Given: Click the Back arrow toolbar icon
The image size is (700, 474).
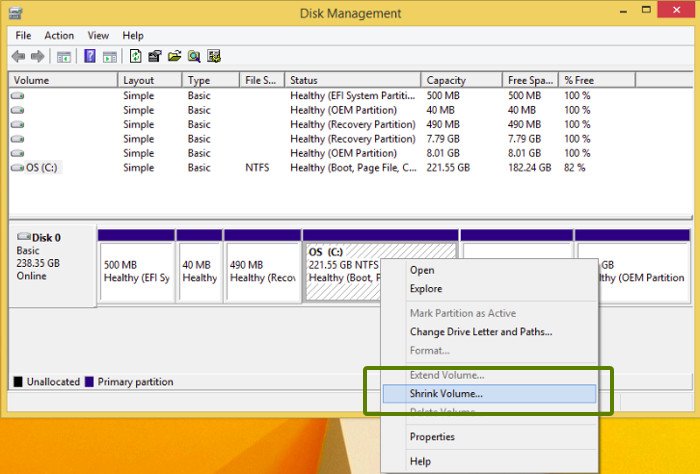Looking at the screenshot, I should 18,56.
